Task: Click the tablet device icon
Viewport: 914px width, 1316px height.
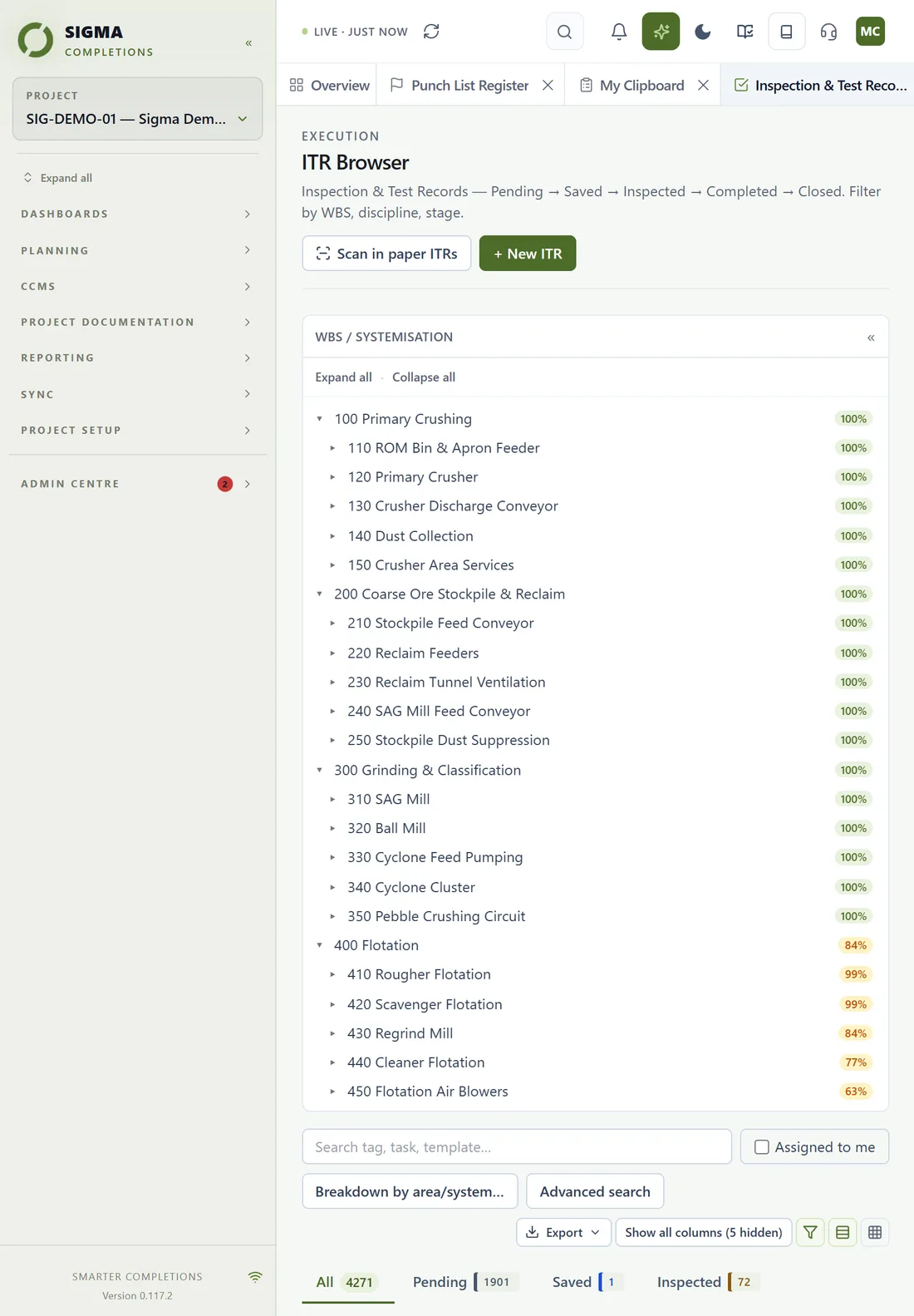Action: [x=786, y=32]
